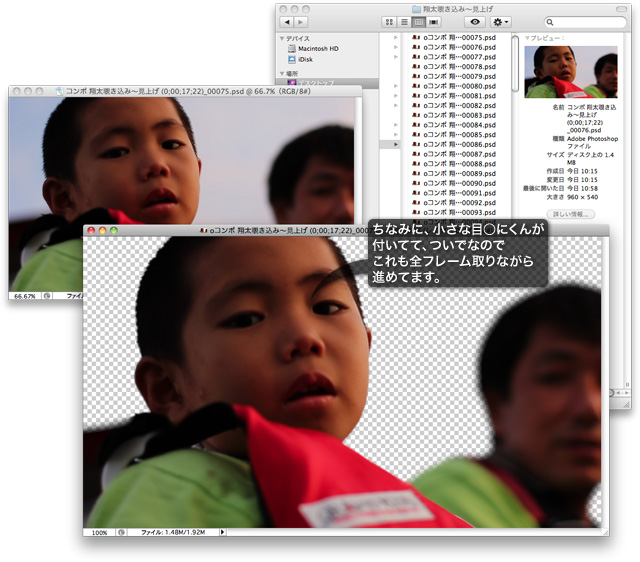Screen dimensions: 640x562
Task: Select file ending 00085.psd
Action: click(454, 135)
